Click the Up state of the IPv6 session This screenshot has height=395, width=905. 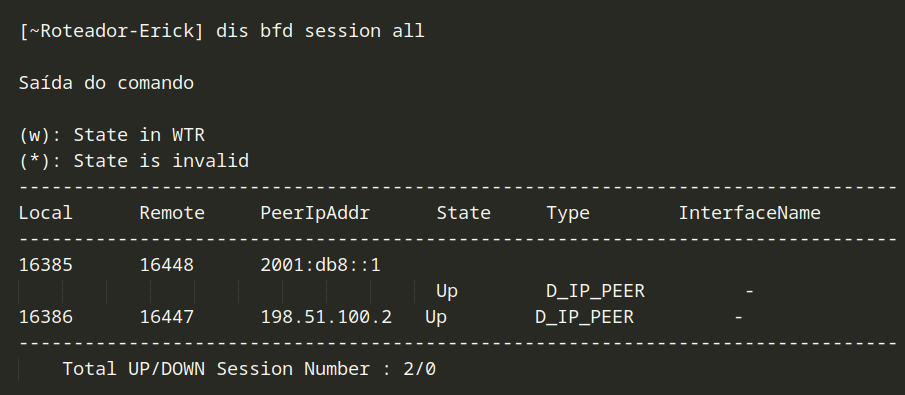coord(447,292)
